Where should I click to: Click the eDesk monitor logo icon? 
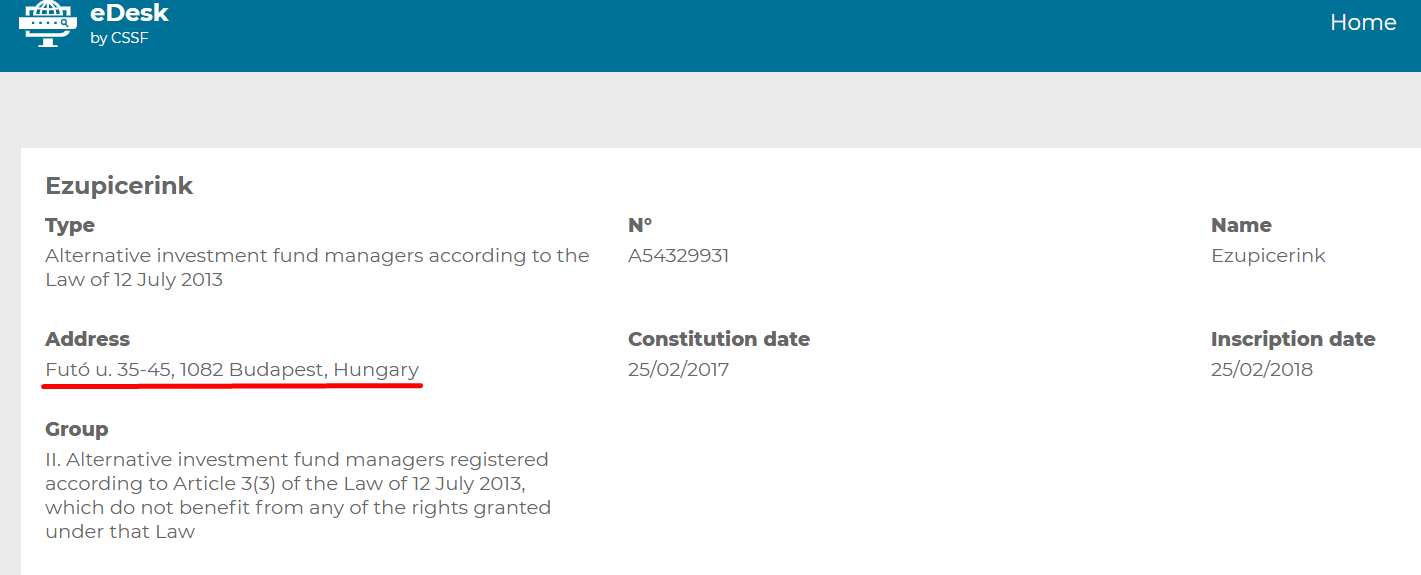[47, 24]
